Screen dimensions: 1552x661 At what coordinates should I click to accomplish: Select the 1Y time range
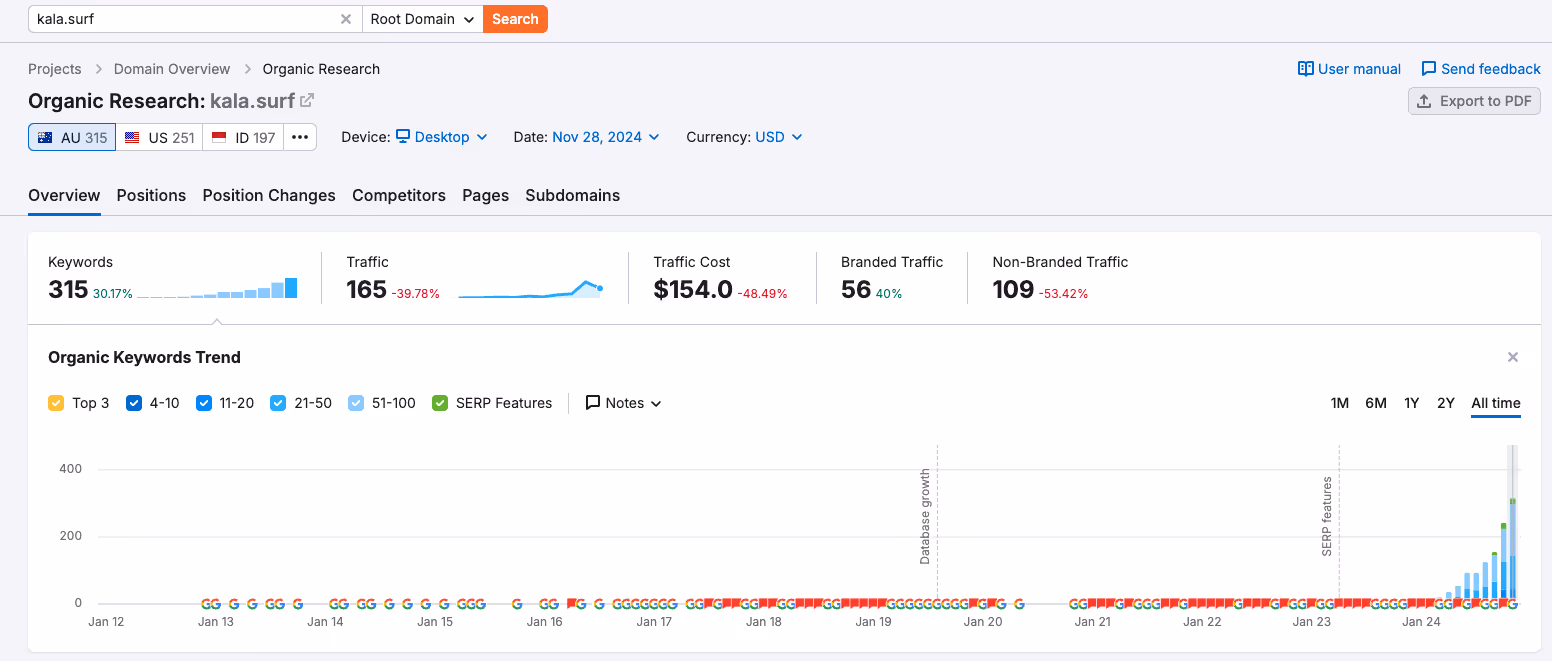(1411, 403)
